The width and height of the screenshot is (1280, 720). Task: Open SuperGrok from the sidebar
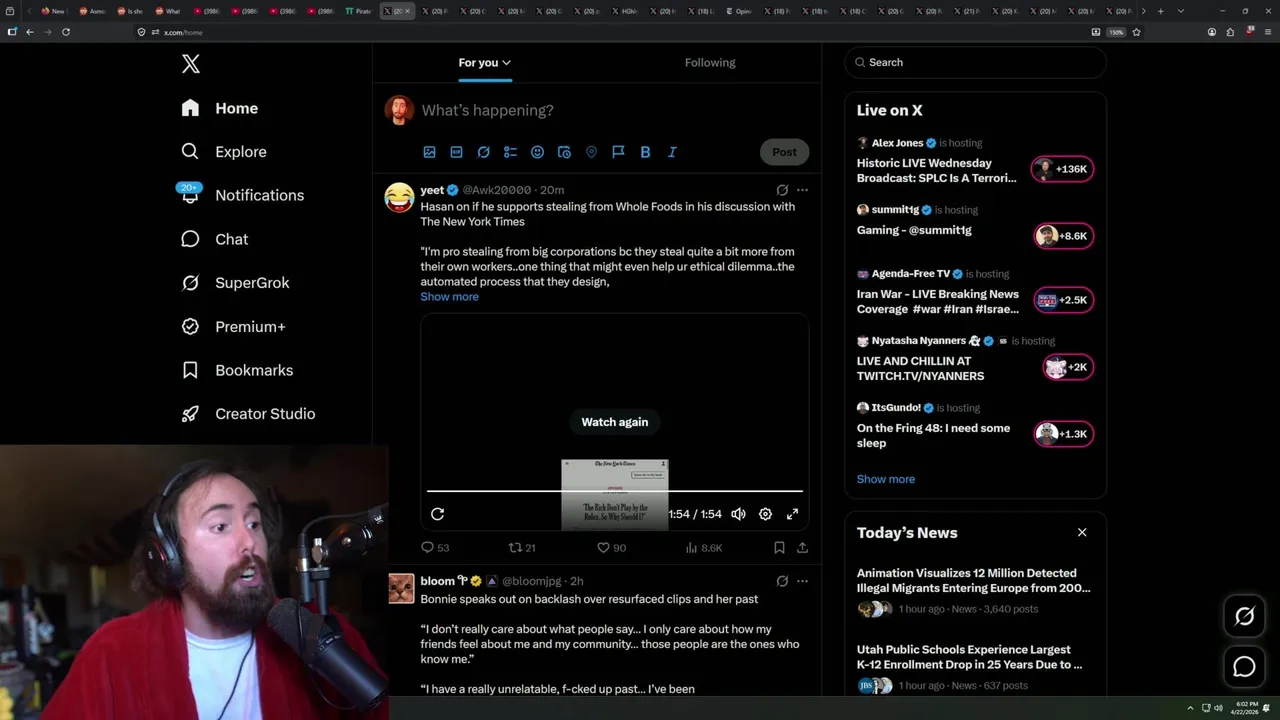coord(235,283)
